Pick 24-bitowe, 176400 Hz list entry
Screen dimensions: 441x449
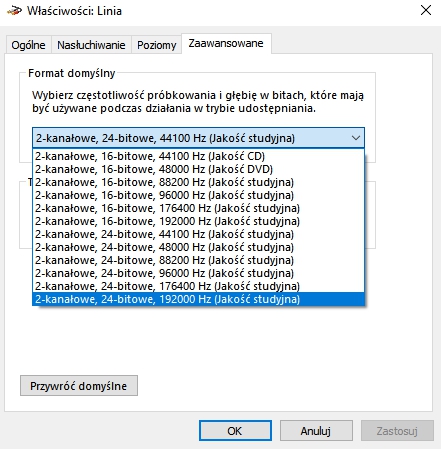[198, 286]
